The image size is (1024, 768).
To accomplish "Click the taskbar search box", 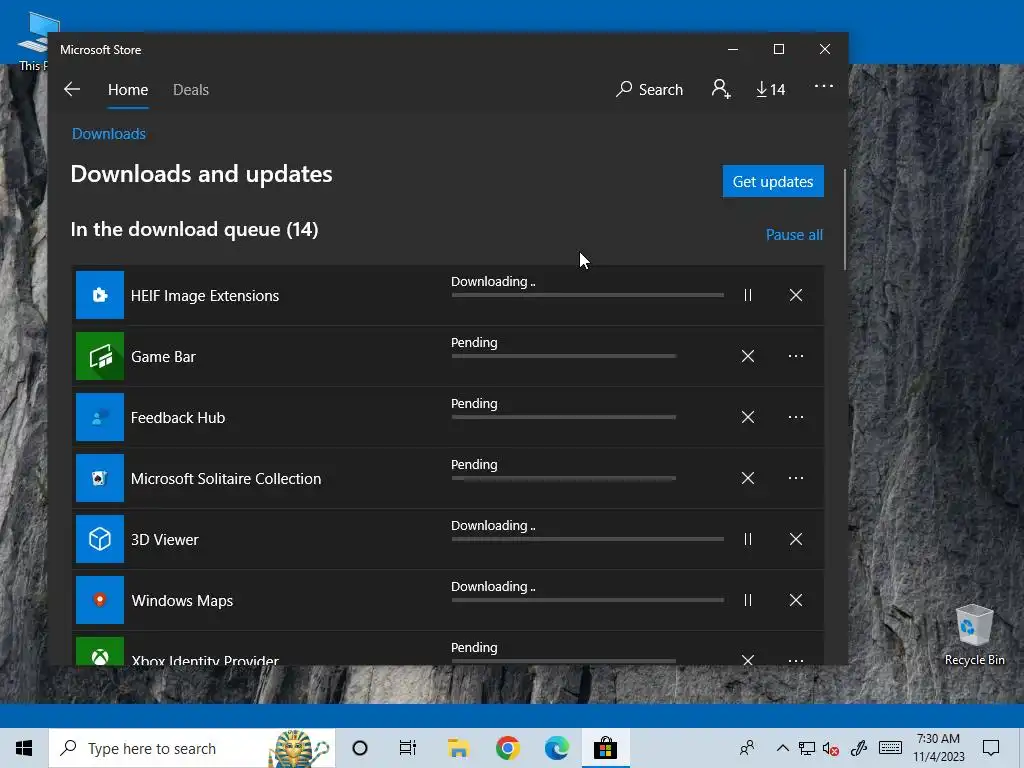I will click(192, 748).
